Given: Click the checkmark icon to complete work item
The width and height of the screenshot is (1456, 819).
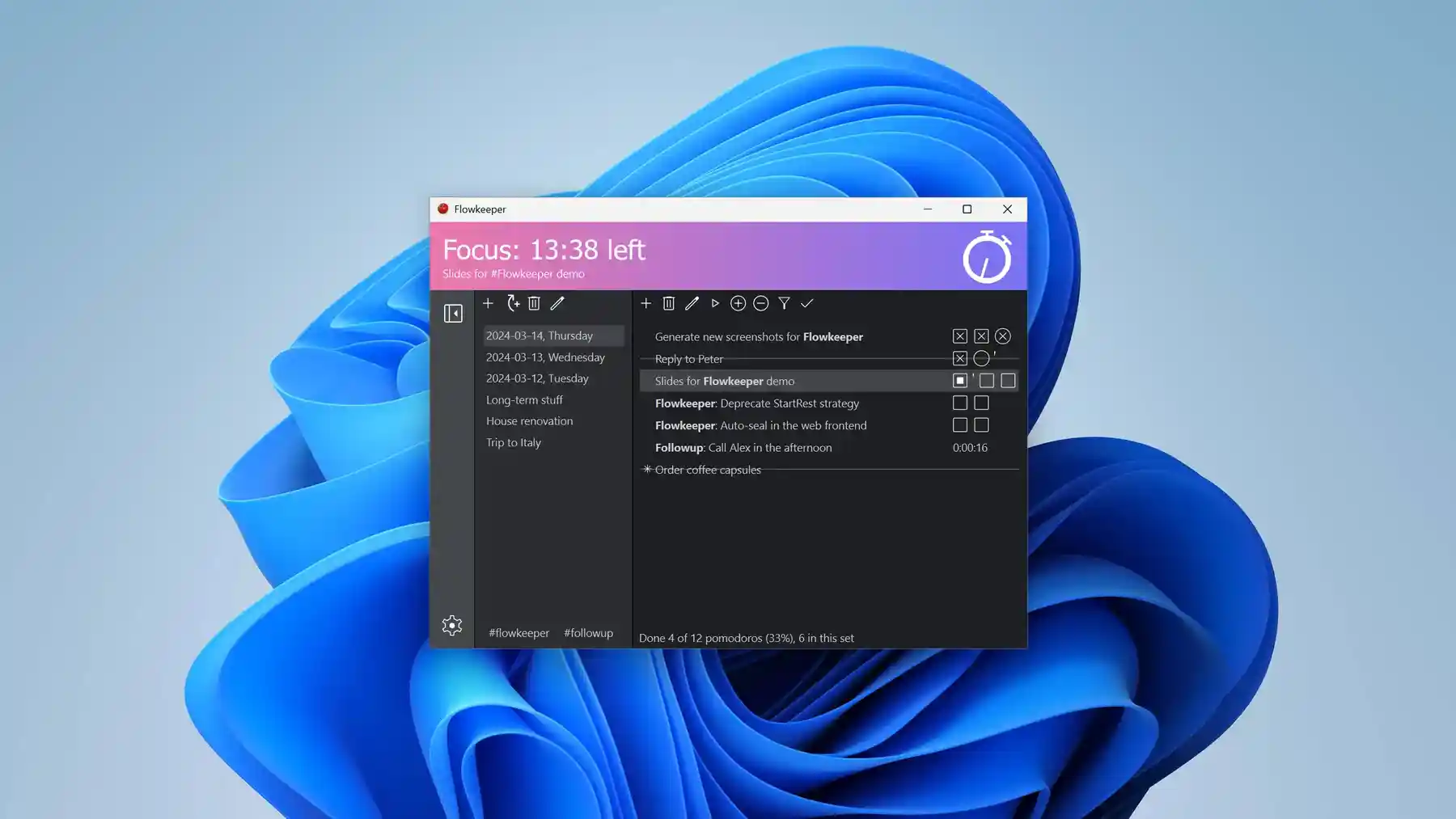Looking at the screenshot, I should coord(806,303).
